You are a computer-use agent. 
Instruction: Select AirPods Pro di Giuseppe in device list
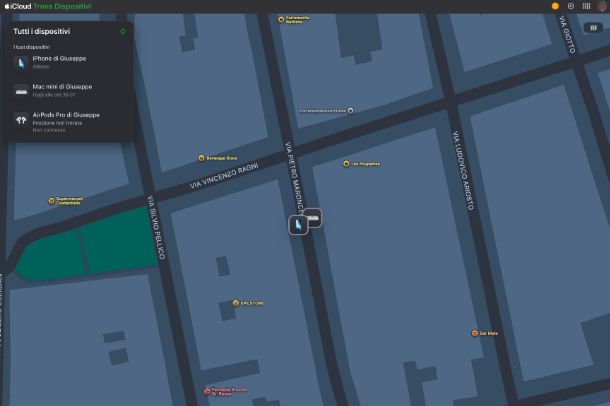point(70,122)
